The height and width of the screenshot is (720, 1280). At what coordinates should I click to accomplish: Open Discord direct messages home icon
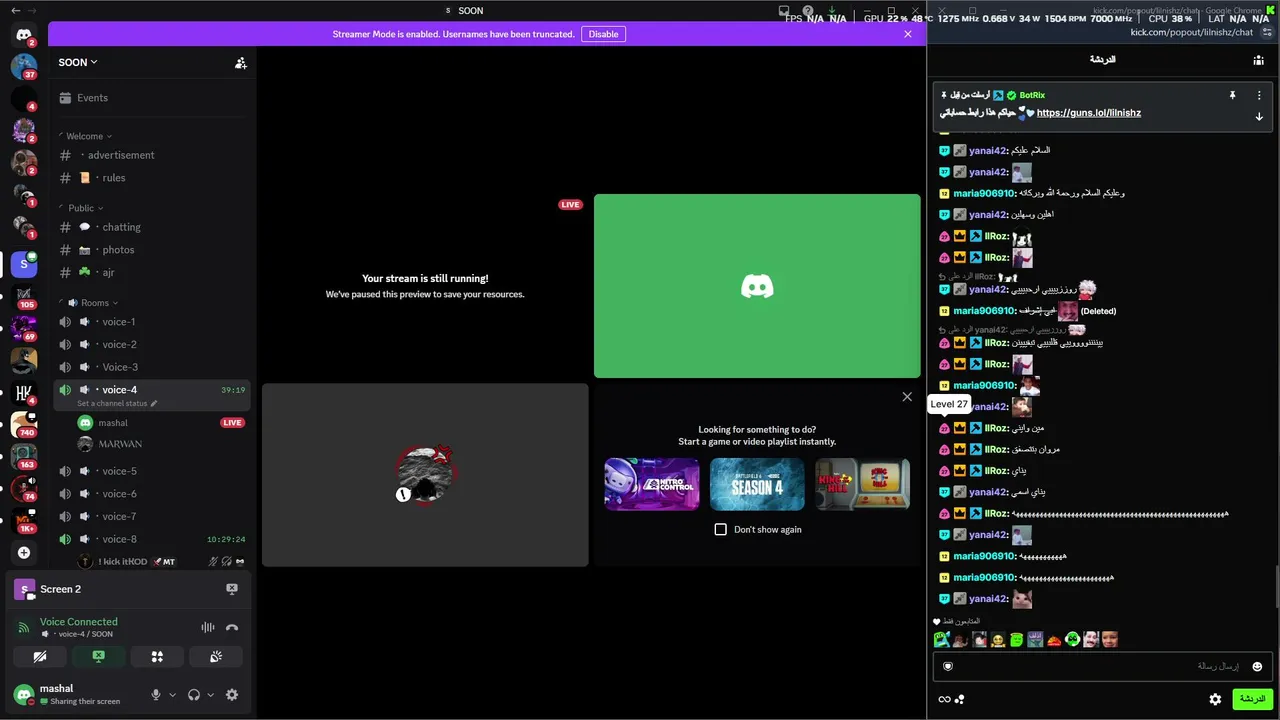point(24,34)
